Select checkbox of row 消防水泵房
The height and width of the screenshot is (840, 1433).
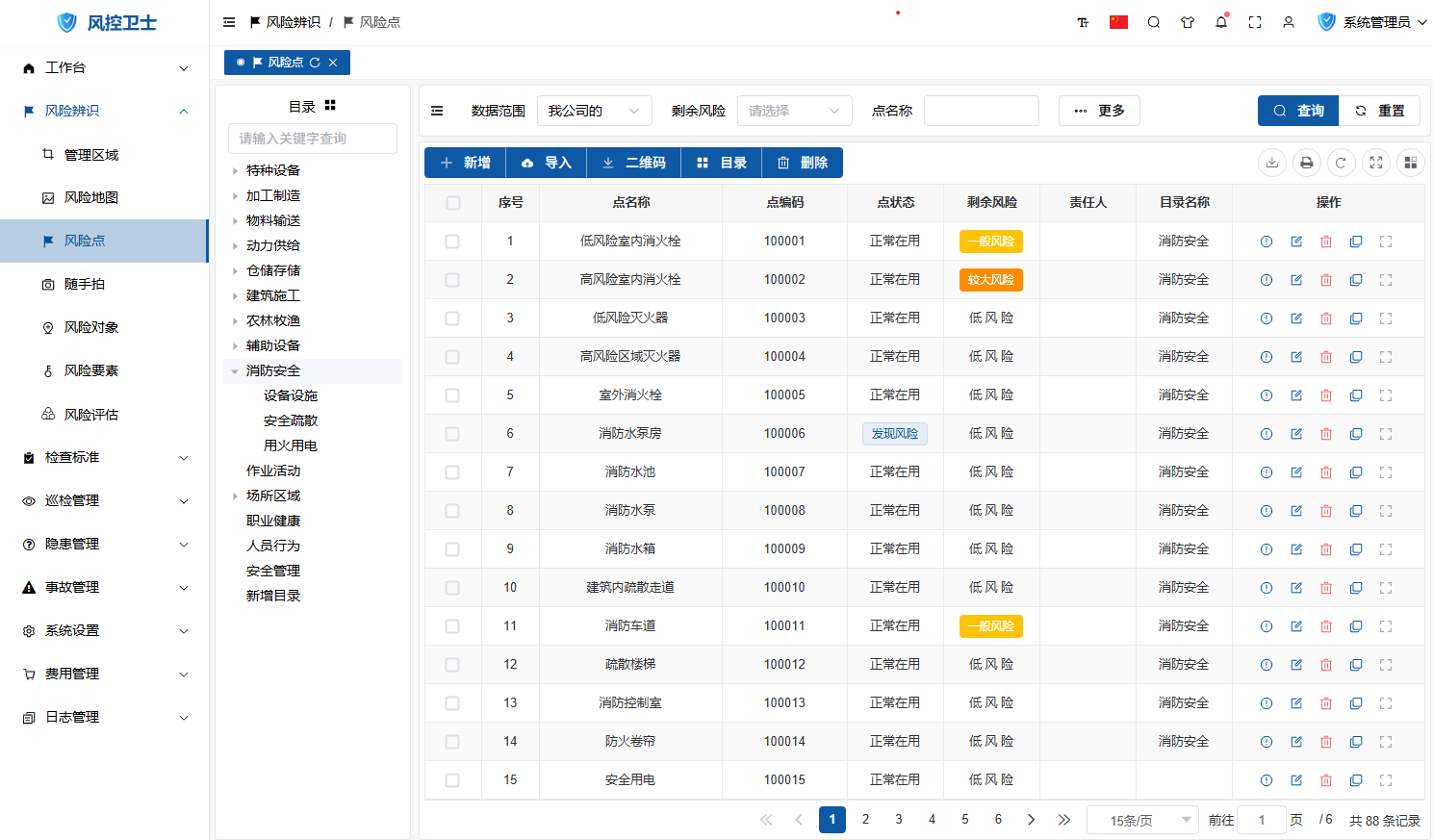(x=452, y=434)
